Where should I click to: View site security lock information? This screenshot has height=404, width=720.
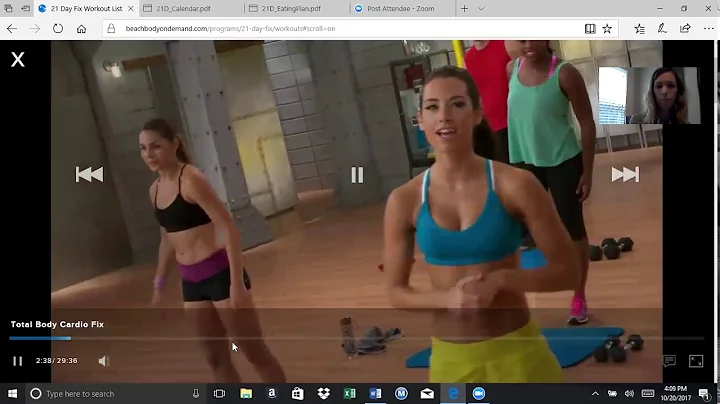pos(111,28)
